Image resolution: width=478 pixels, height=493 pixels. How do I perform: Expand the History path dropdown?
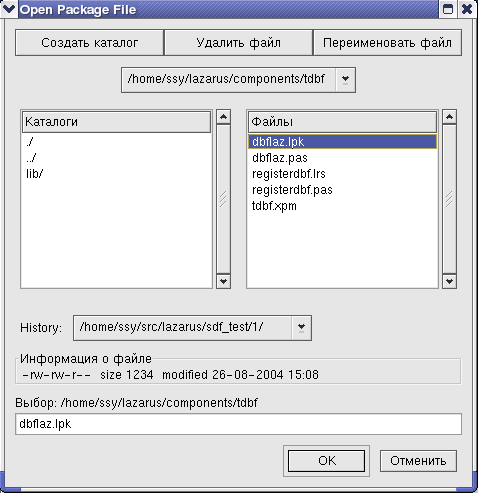[301, 327]
